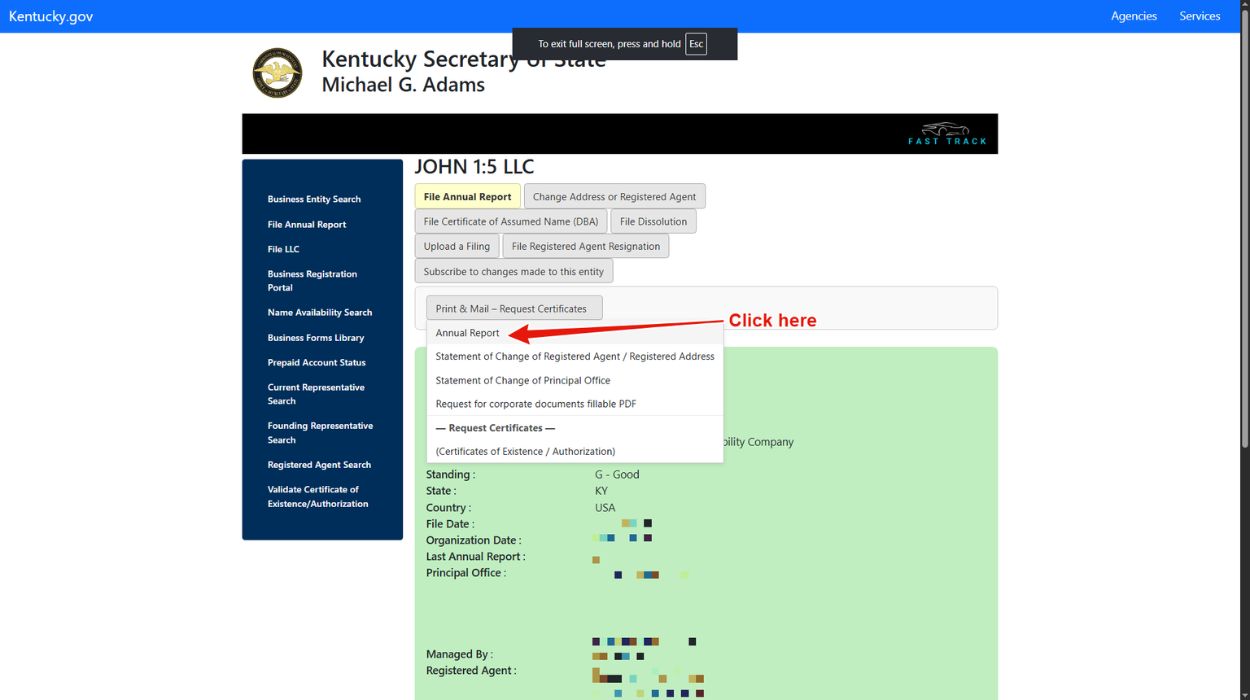Click the Organization Date label
The width and height of the screenshot is (1250, 700).
[x=474, y=541]
